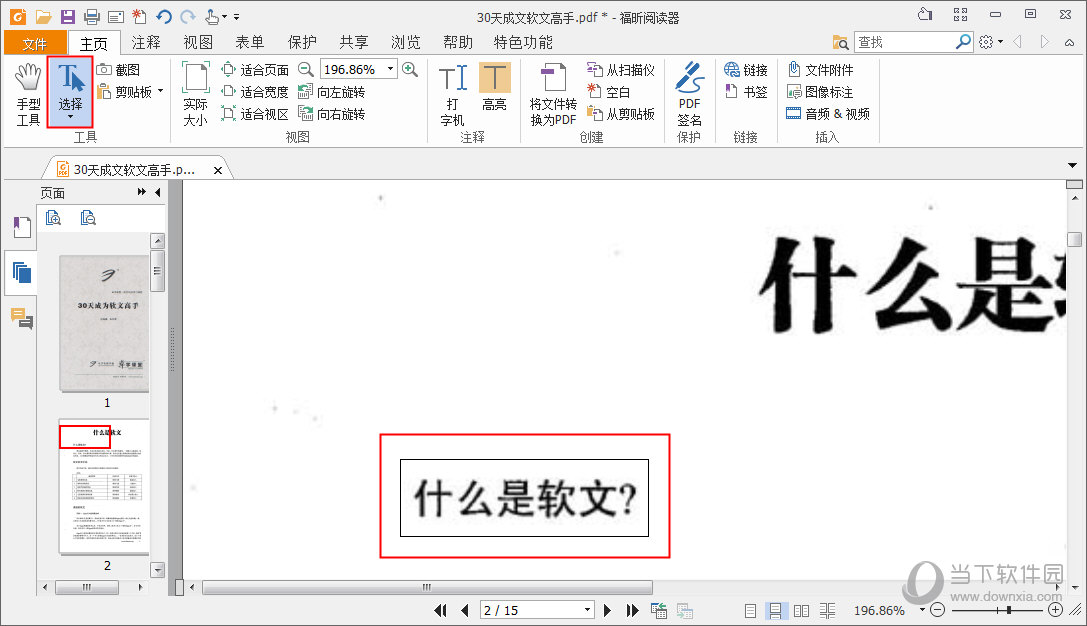Image resolution: width=1087 pixels, height=626 pixels.
Task: Open the 文件 menu
Action: (35, 42)
